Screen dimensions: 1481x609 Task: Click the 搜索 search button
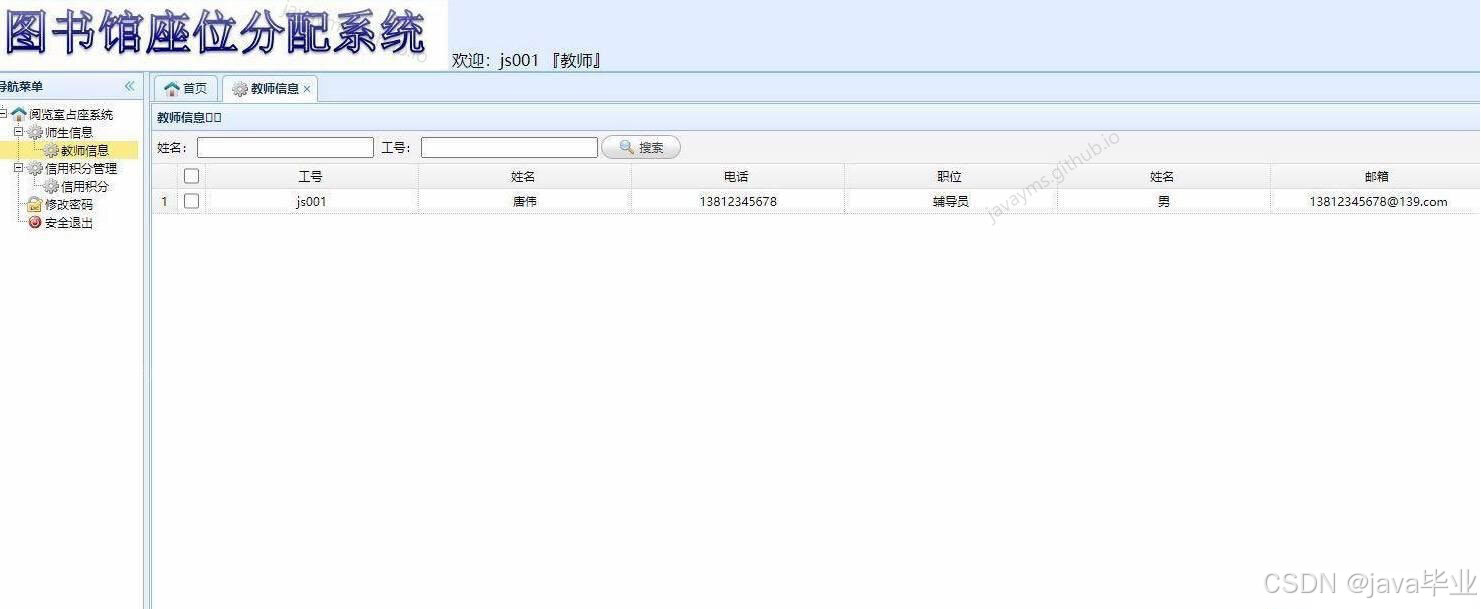(x=641, y=147)
